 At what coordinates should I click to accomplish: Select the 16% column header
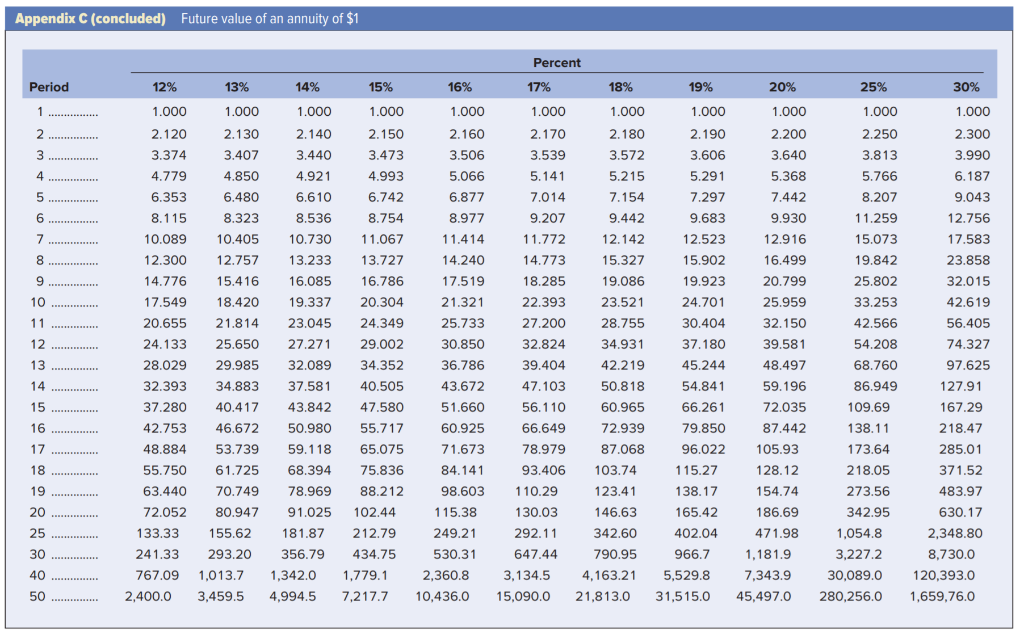click(460, 85)
